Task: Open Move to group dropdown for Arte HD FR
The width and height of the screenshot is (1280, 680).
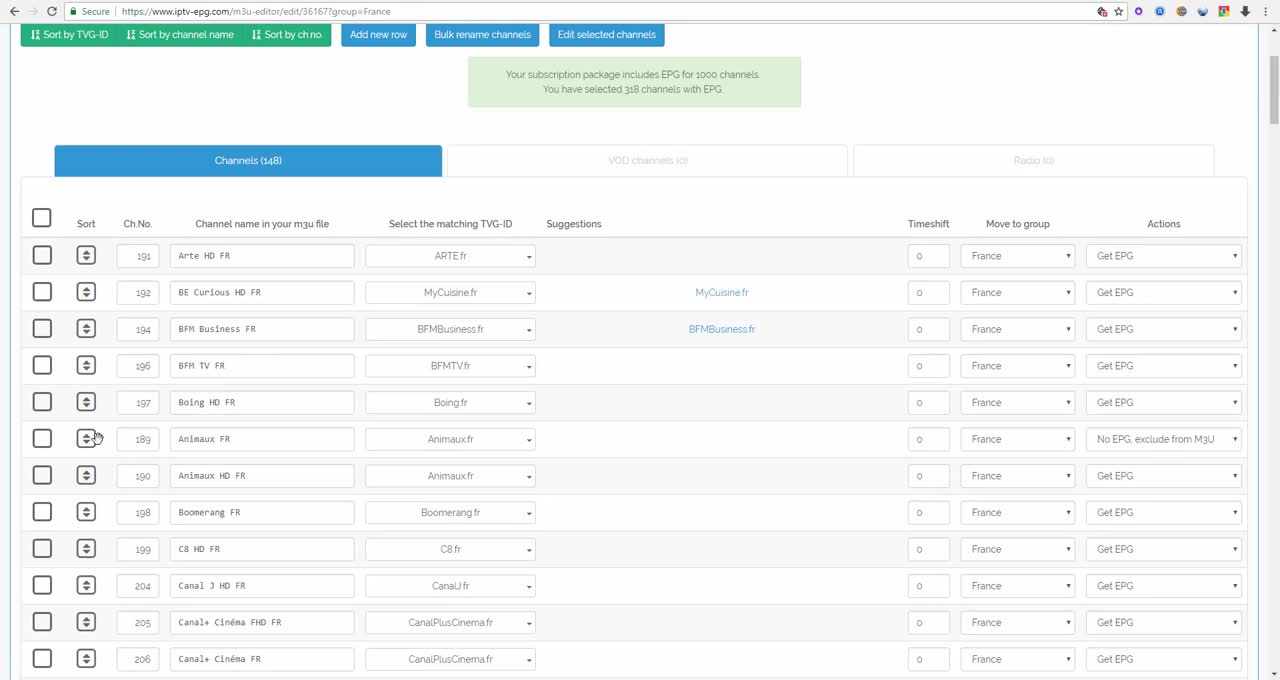Action: (1018, 256)
